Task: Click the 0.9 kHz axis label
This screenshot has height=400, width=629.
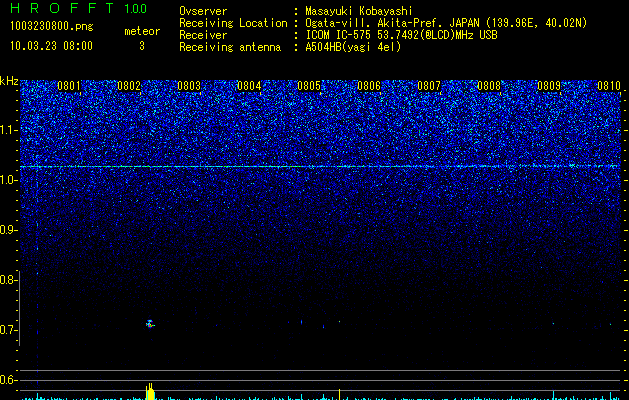Action: tap(8, 230)
